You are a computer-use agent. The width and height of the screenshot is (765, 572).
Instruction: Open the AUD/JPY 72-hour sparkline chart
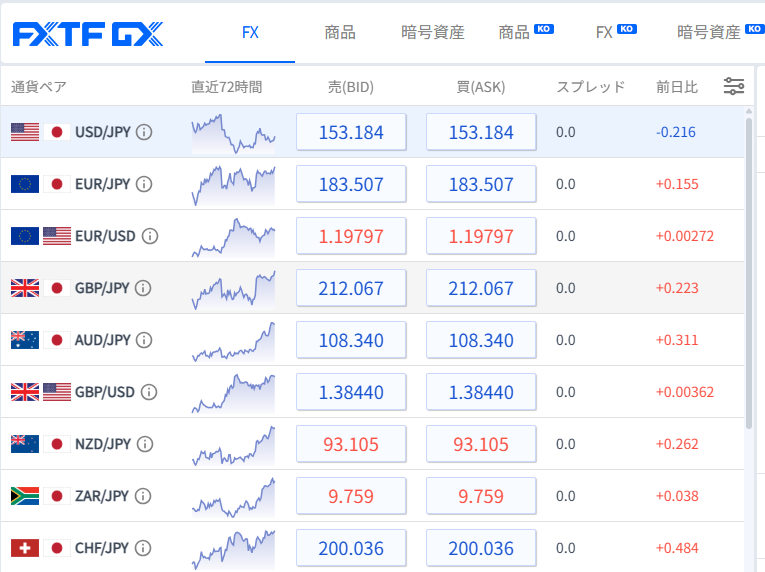pyautogui.click(x=234, y=342)
